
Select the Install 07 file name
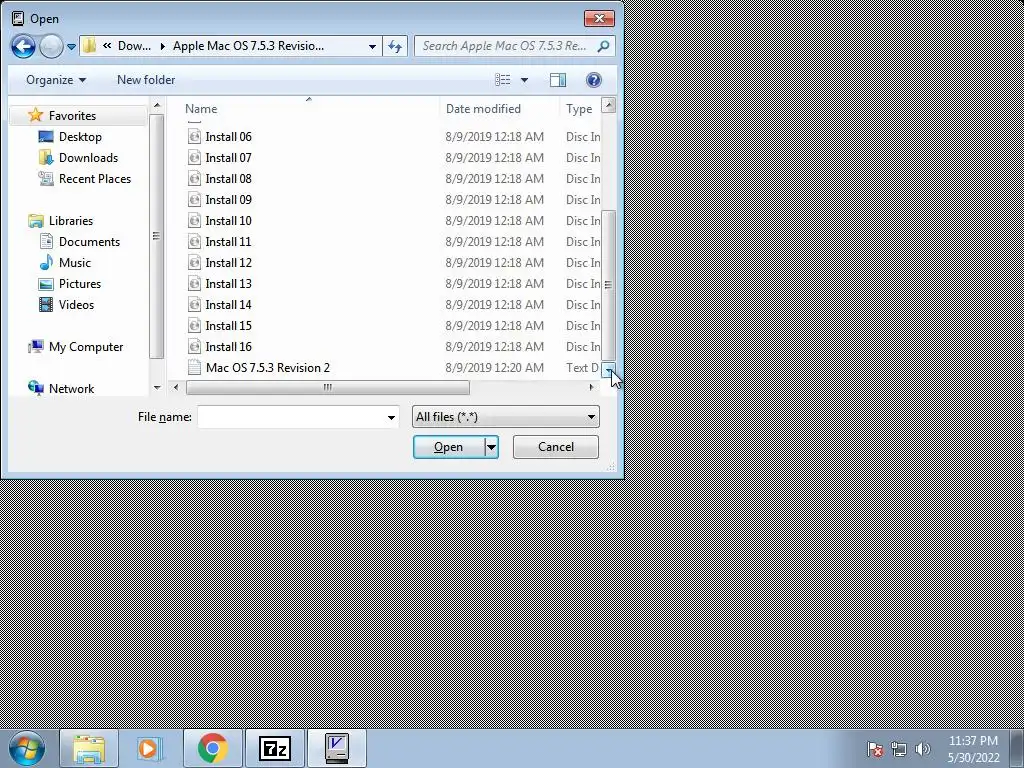coord(229,157)
